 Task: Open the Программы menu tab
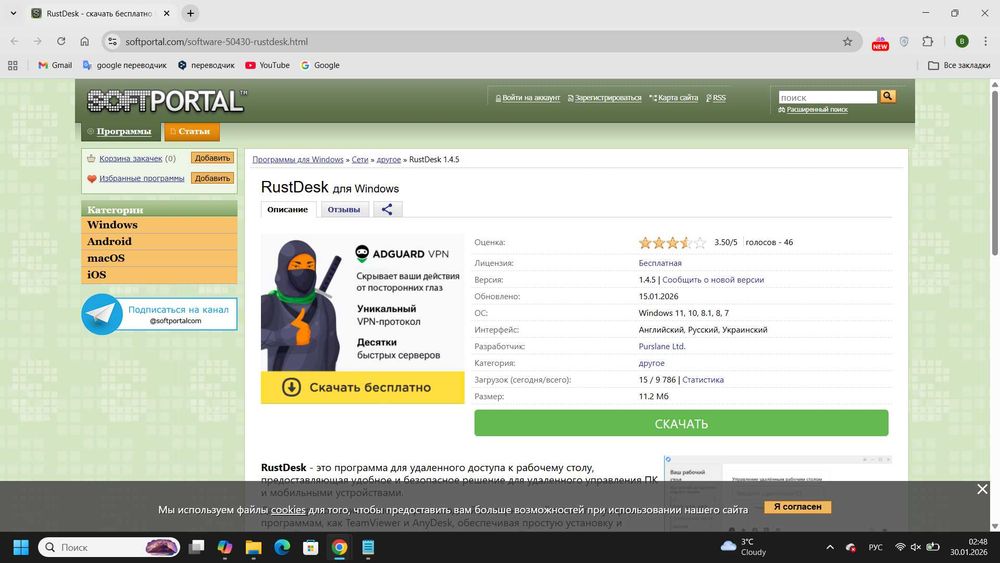(120, 131)
